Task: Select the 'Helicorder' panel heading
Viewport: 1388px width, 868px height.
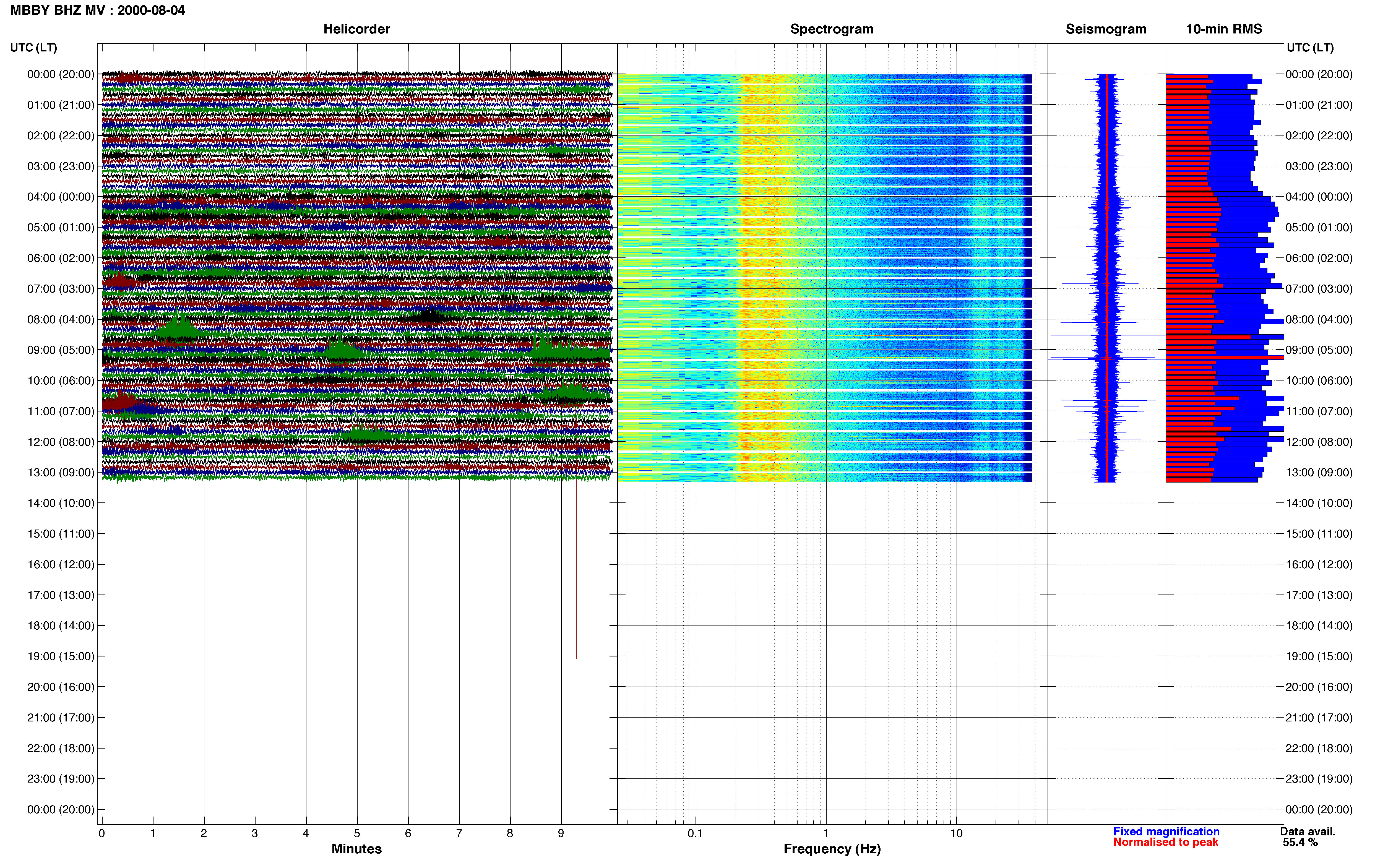Action: 356,29
